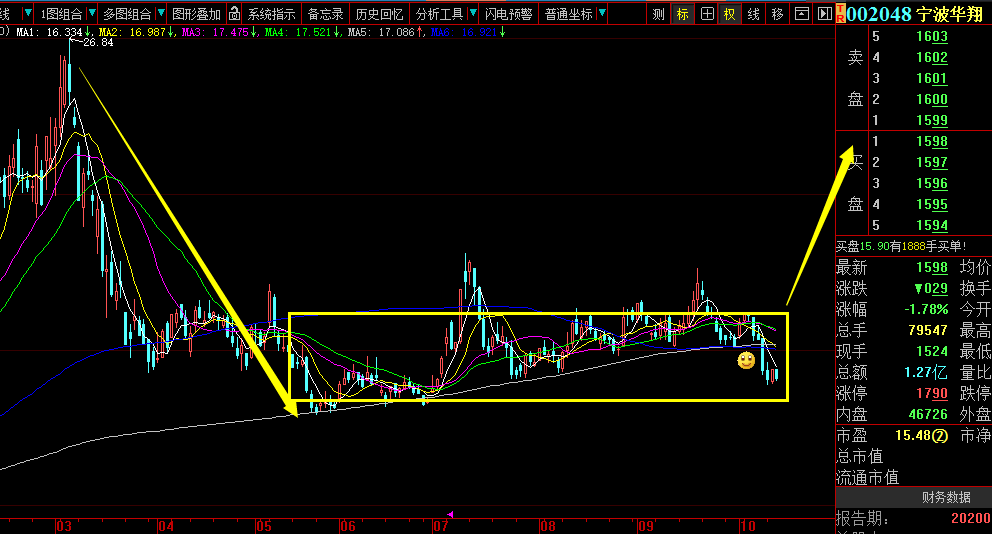Click the panel window icon in toolbar
The height and width of the screenshot is (534, 992).
[x=802, y=14]
